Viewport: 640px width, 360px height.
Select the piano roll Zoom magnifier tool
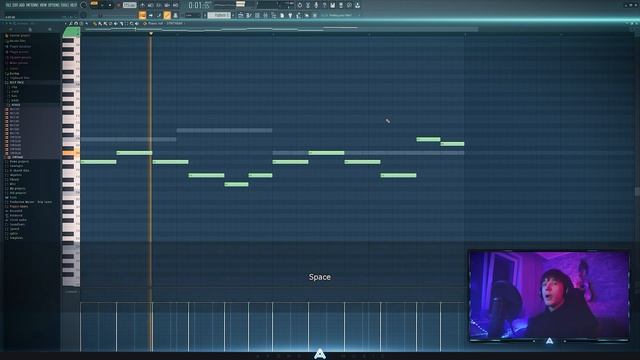tap(131, 23)
